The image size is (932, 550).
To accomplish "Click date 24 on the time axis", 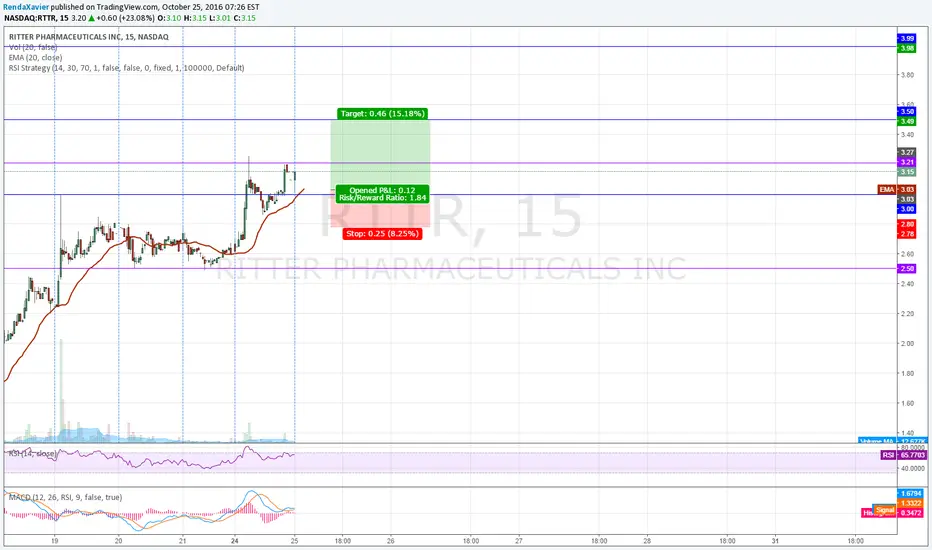I will (x=235, y=541).
